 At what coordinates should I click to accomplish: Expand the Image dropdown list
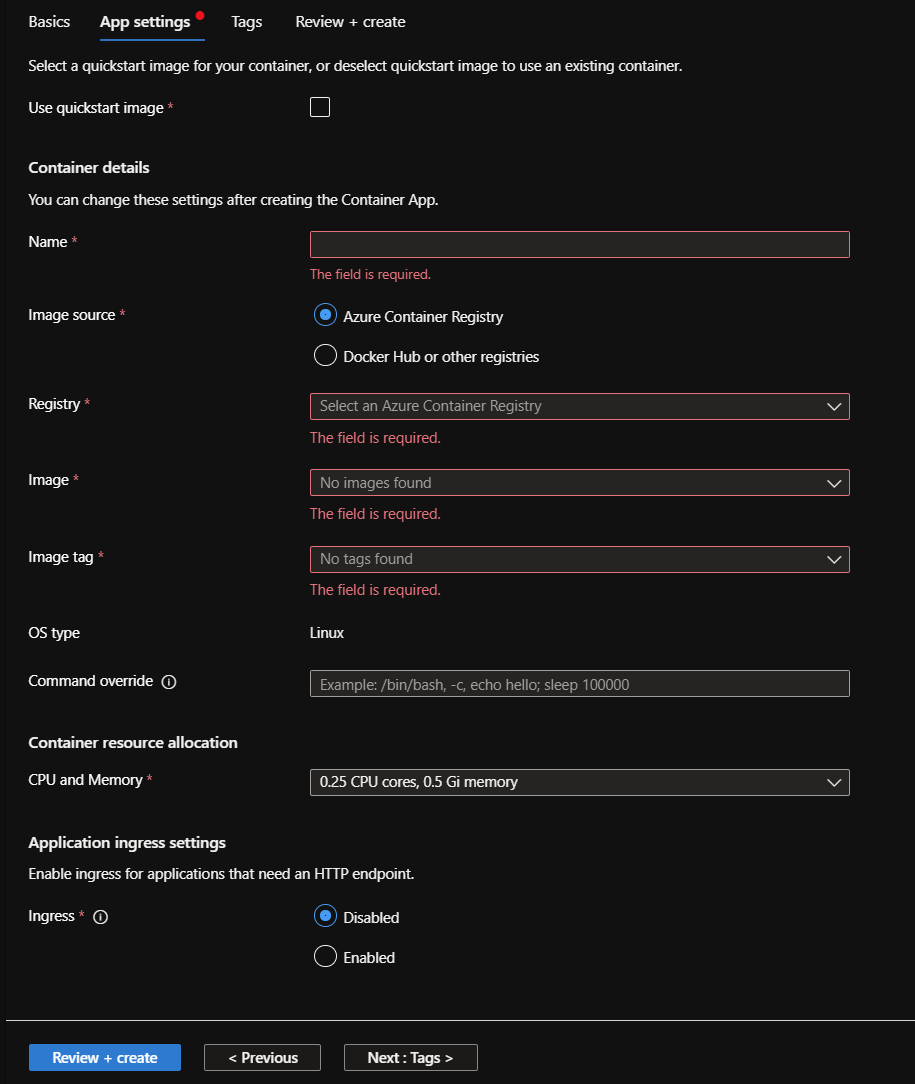point(579,483)
